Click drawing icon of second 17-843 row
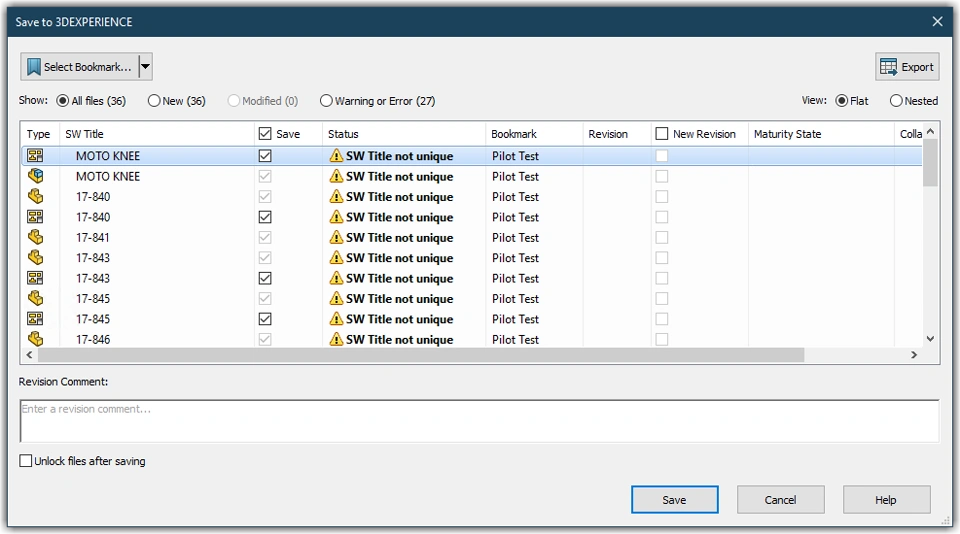The height and width of the screenshot is (534, 960). [x=36, y=278]
